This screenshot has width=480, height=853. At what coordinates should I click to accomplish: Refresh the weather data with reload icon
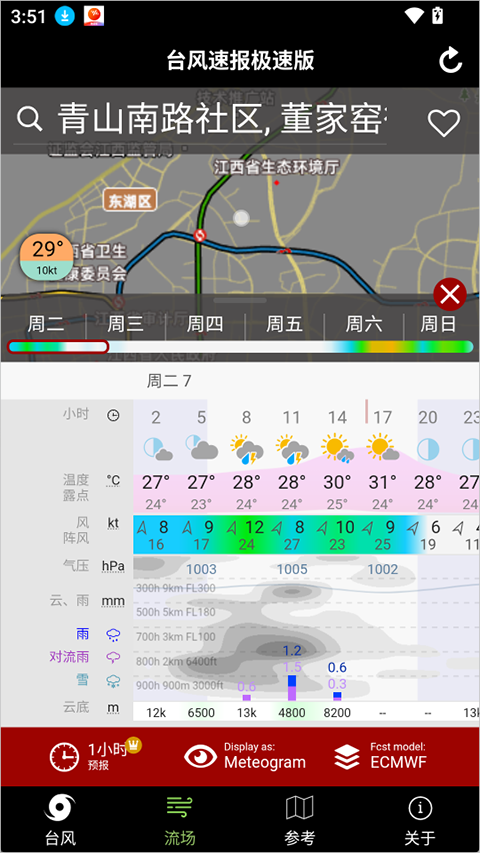pos(451,60)
